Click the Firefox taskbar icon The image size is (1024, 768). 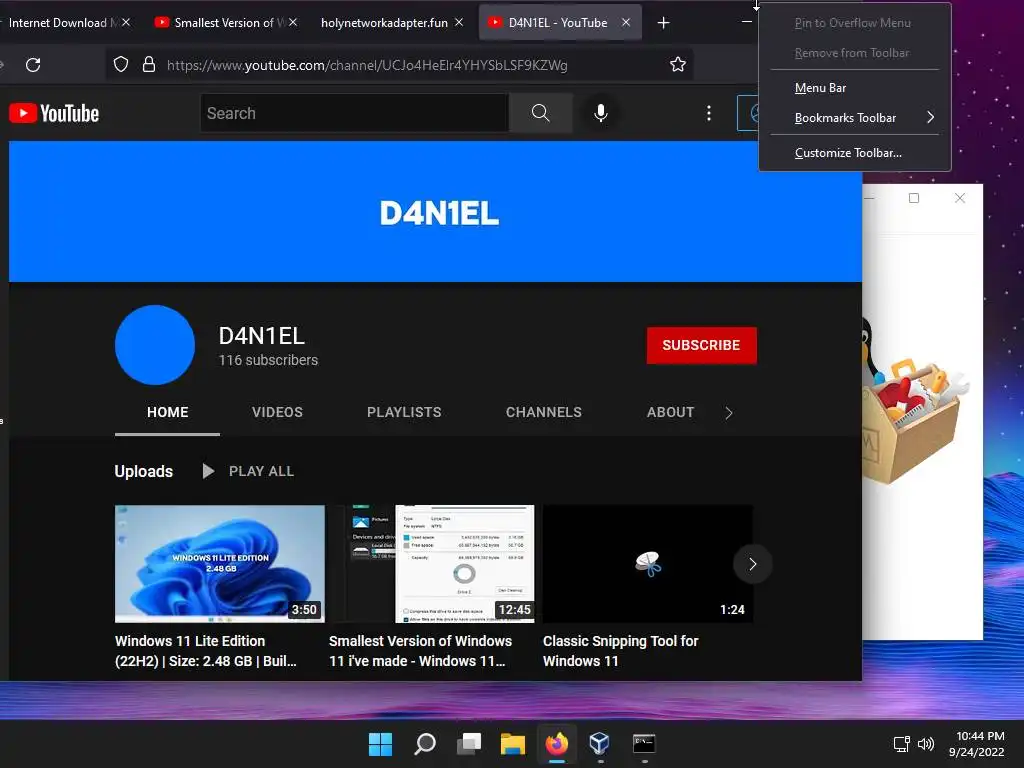click(x=557, y=743)
